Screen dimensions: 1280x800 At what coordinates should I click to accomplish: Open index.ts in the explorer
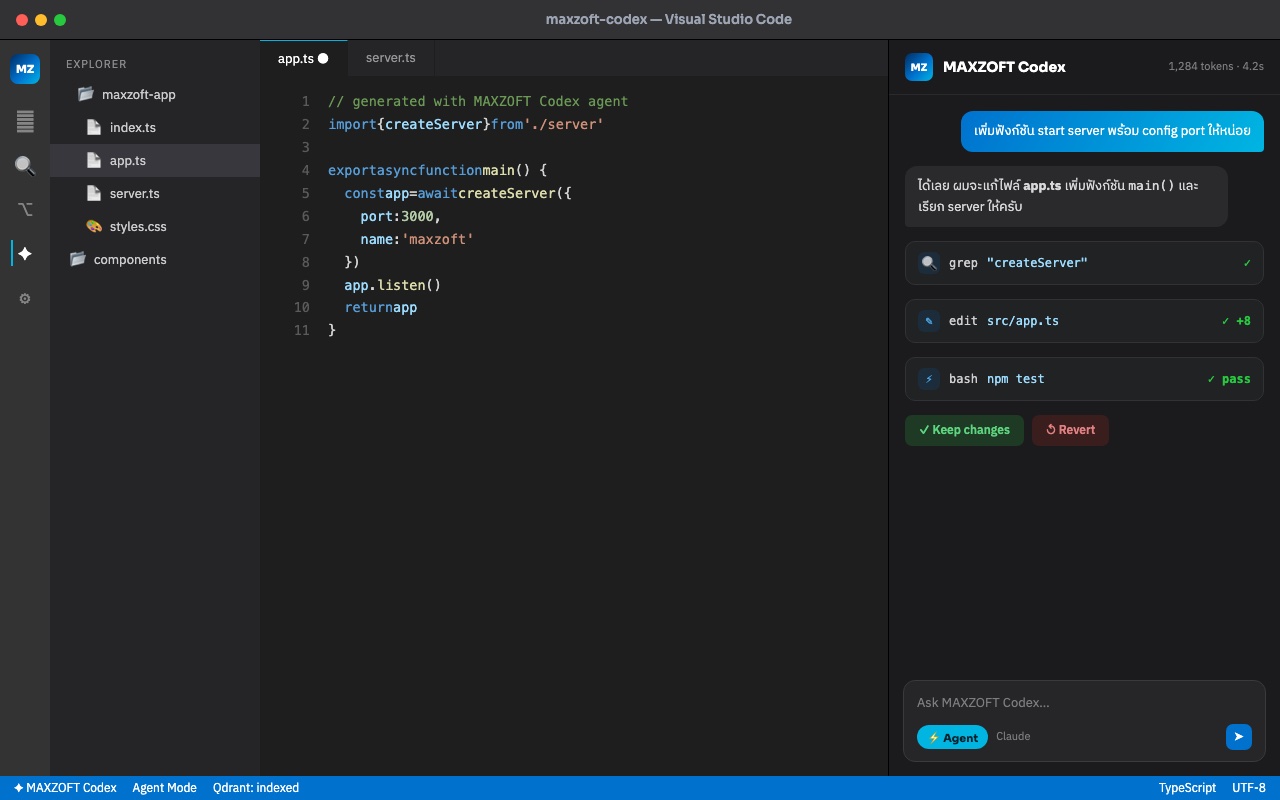click(x=155, y=128)
